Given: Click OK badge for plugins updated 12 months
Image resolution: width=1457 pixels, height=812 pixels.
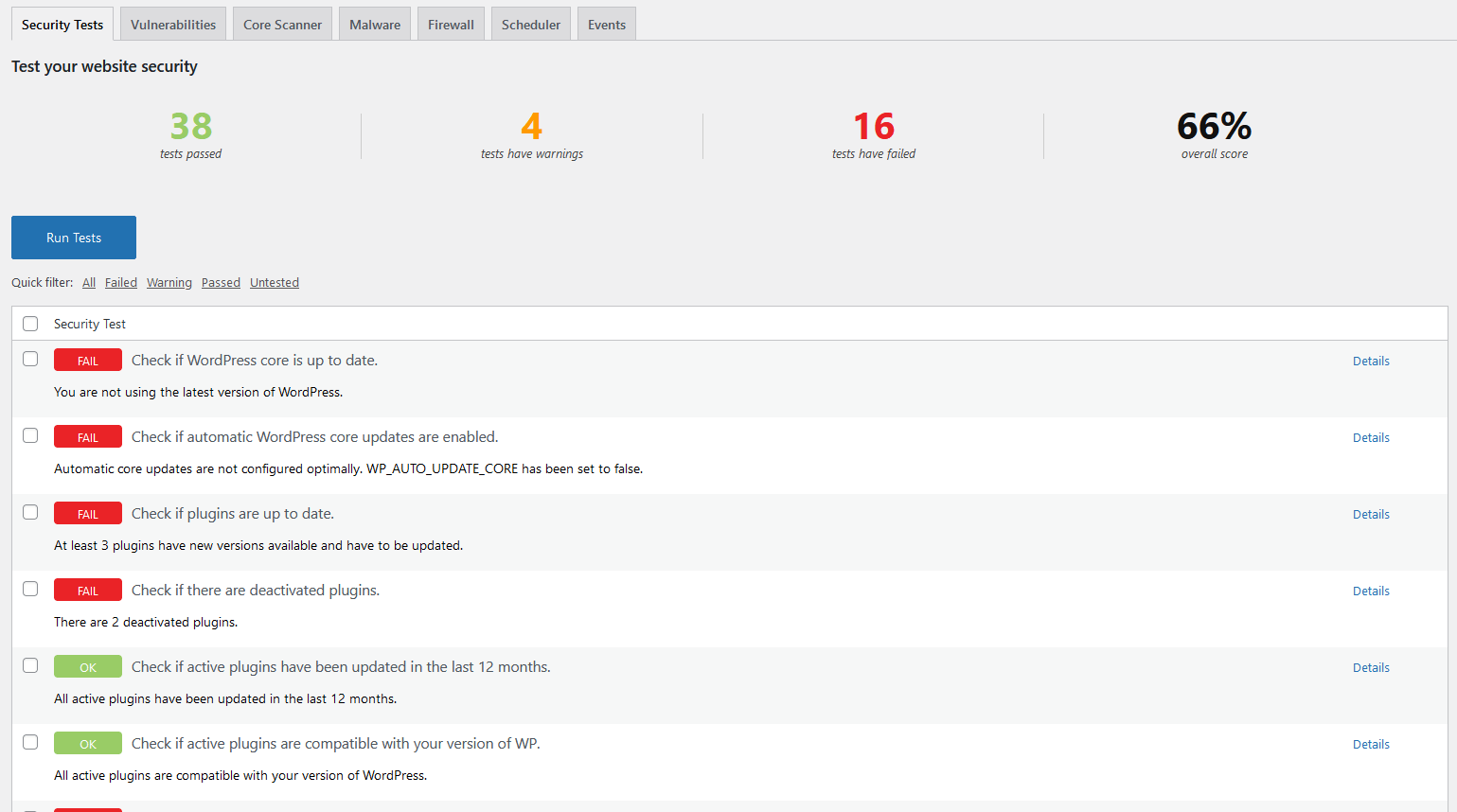Looking at the screenshot, I should pyautogui.click(x=88, y=667).
